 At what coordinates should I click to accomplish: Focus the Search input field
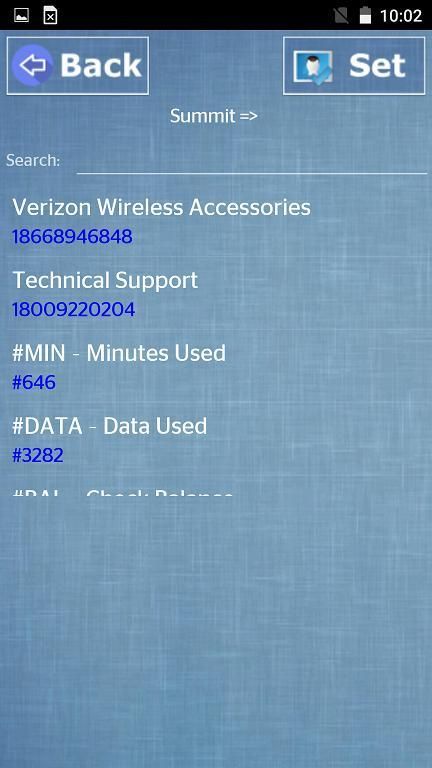tap(252, 161)
